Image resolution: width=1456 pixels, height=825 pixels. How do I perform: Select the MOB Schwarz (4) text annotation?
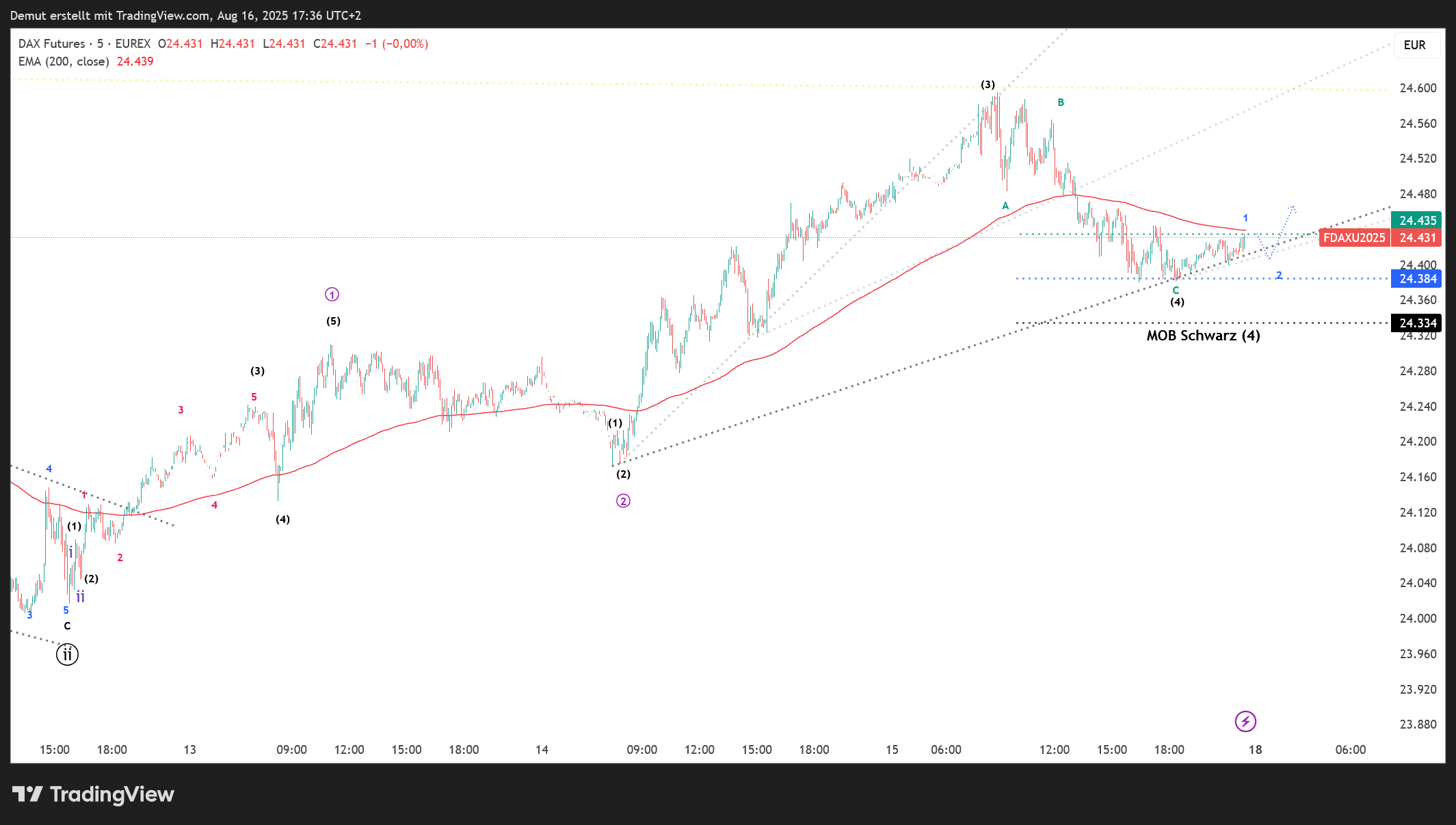[1203, 336]
